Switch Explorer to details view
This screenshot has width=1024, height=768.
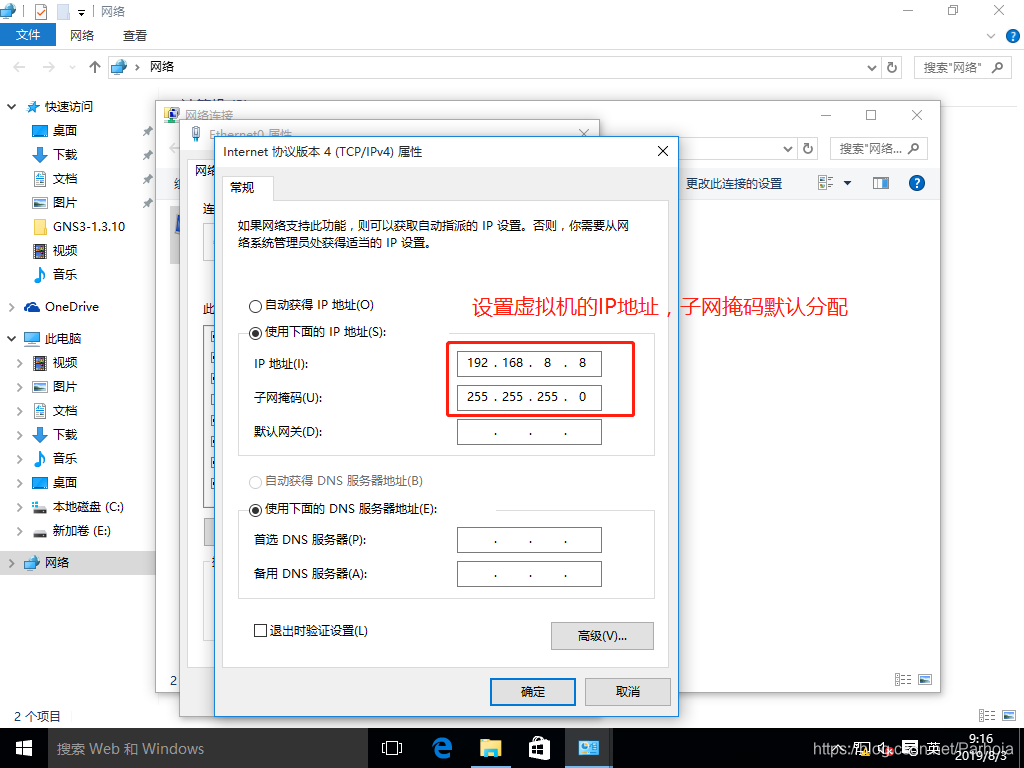[987, 716]
